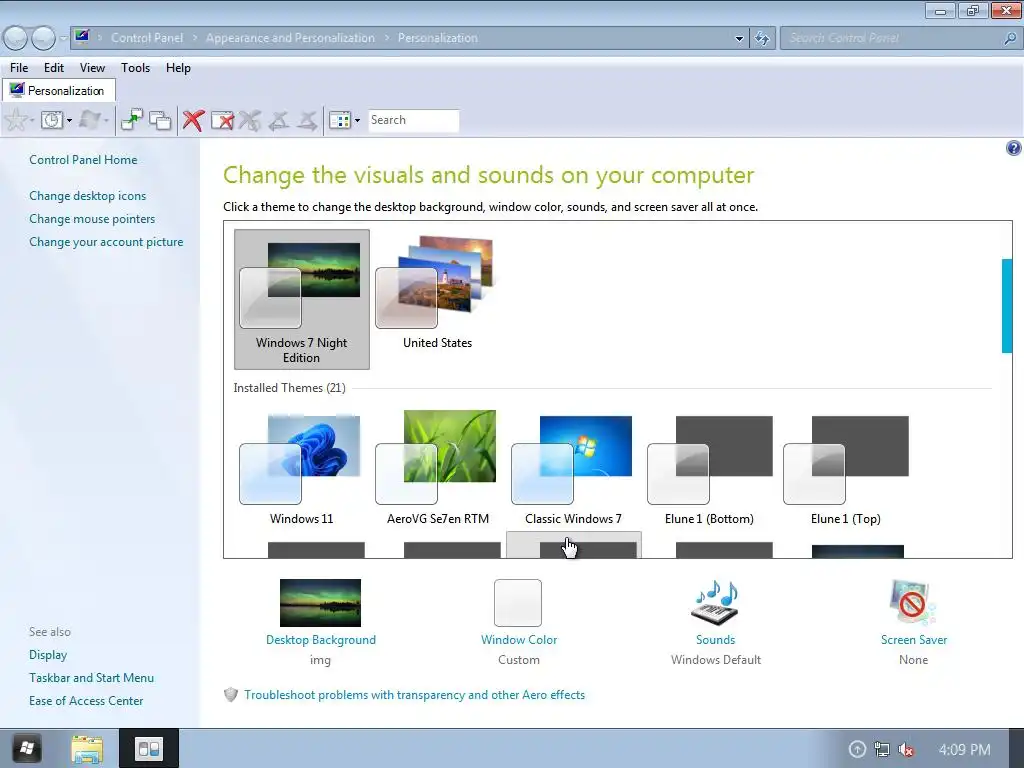Expand the view layout dropdown arrow
This screenshot has height=768, width=1024.
pos(357,121)
